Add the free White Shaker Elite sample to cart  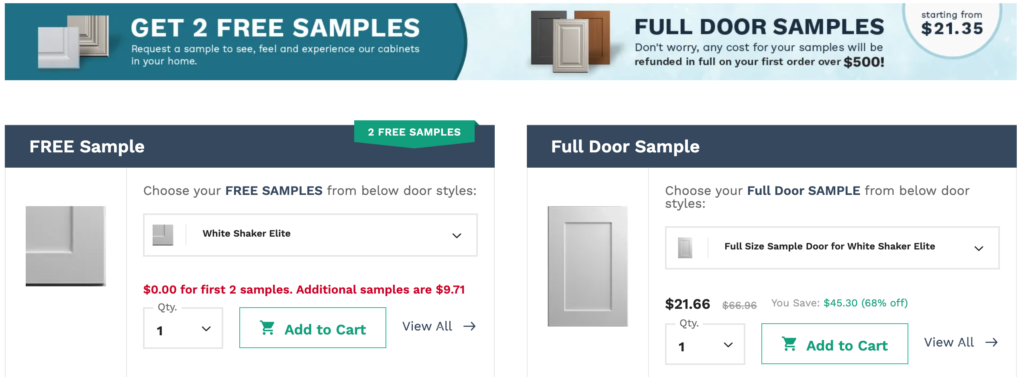coord(313,328)
